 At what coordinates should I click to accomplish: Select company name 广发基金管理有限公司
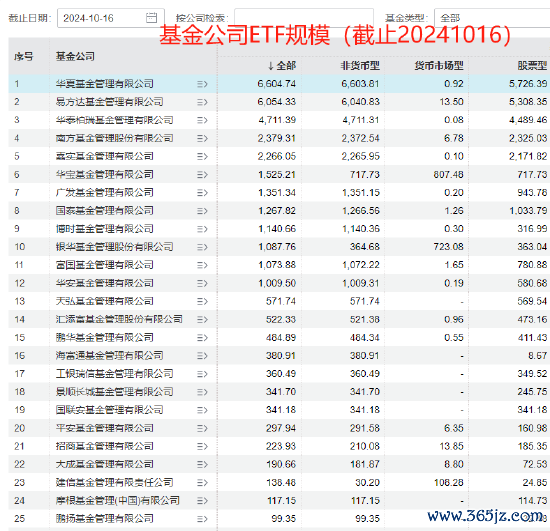(x=105, y=193)
